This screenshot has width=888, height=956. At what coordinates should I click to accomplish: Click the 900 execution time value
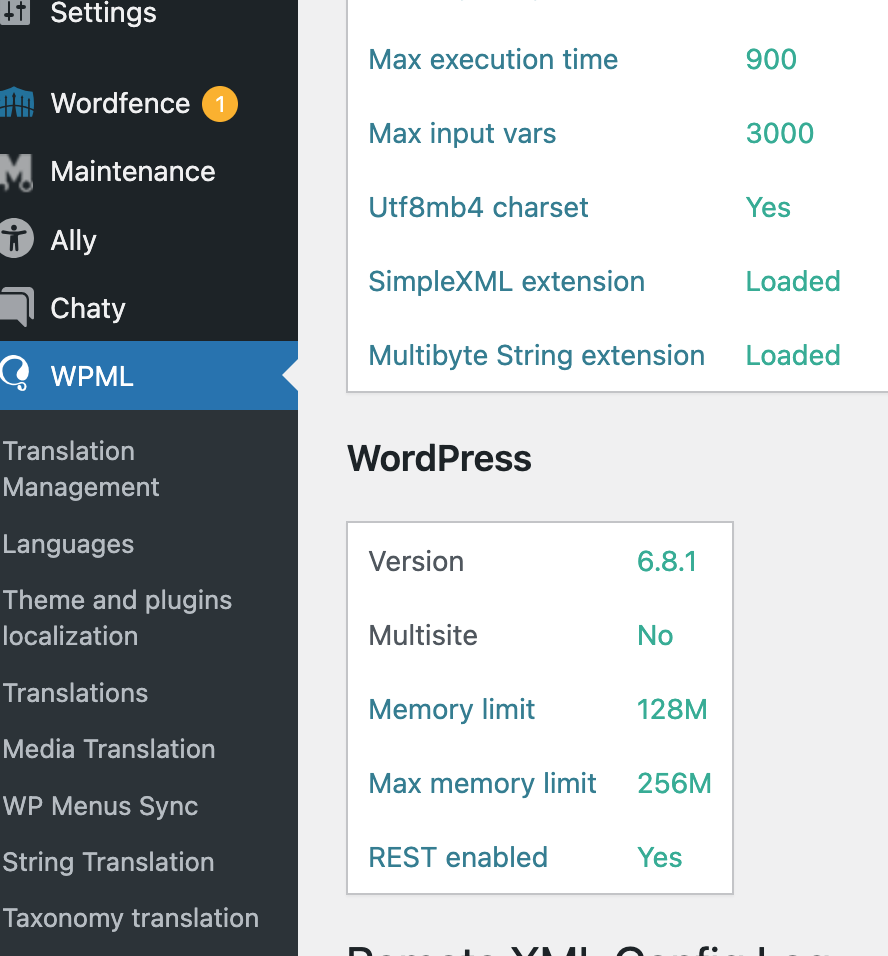click(x=771, y=60)
